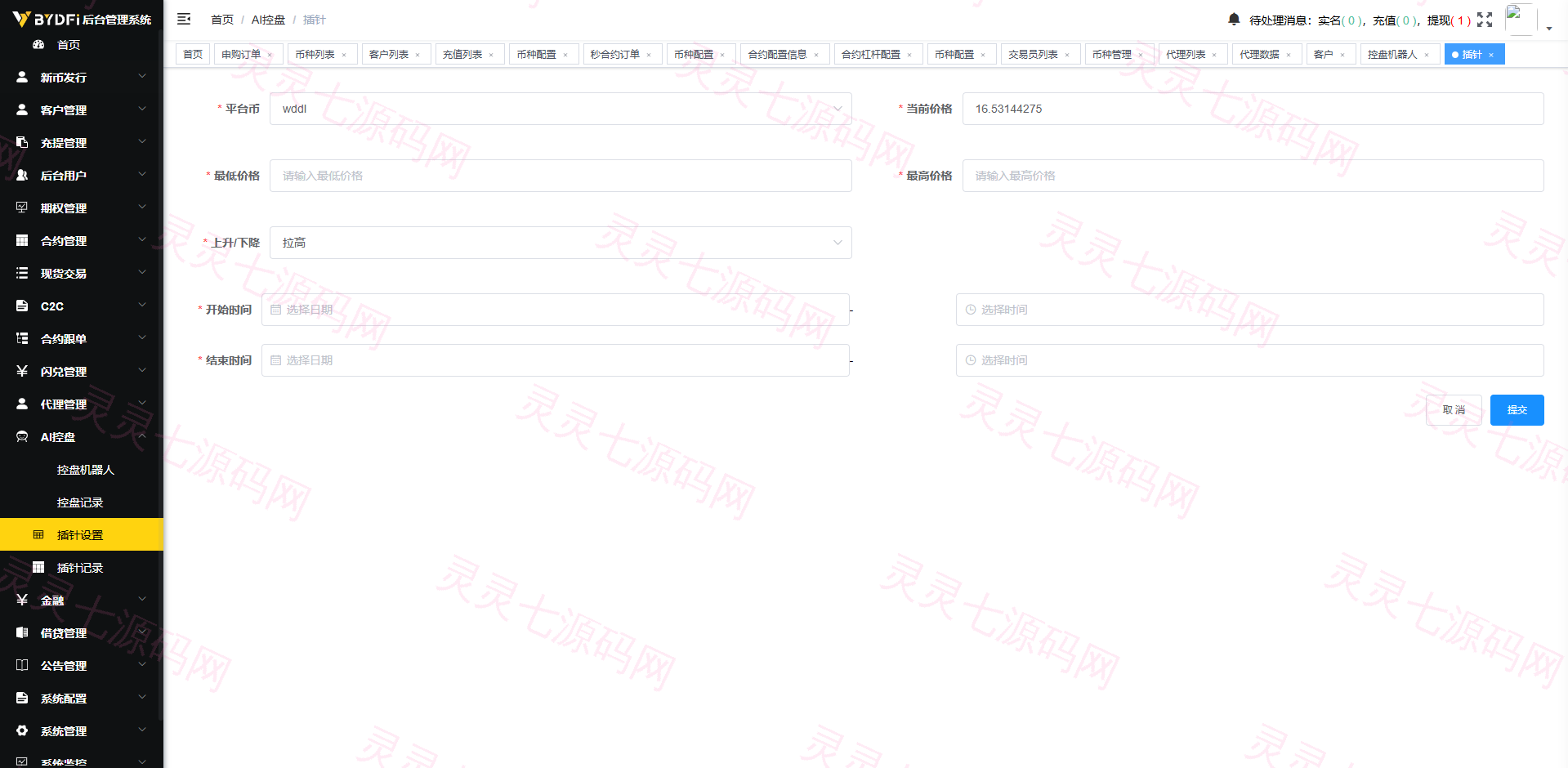This screenshot has width=1568, height=768.
Task: Click the 借贷管理 sidebar icon
Action: (x=22, y=632)
